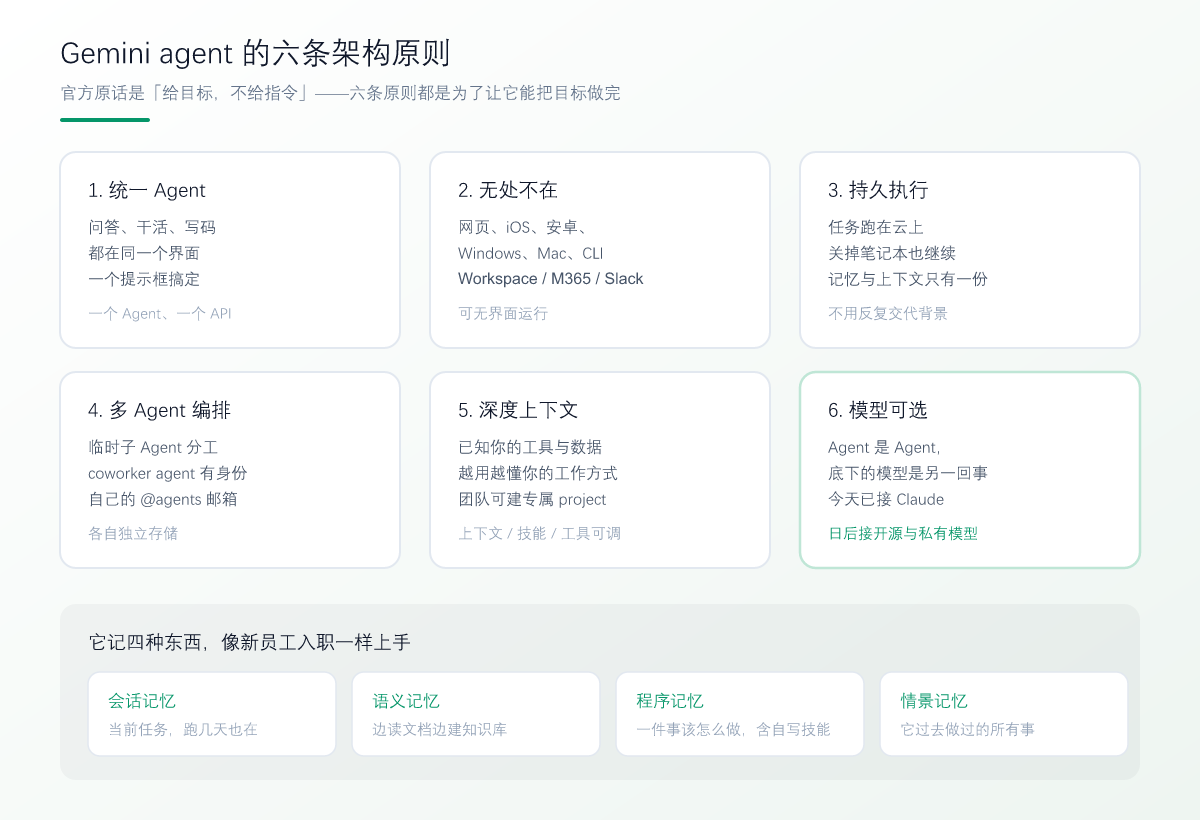Click the description '边读文档边建知识库'
Viewport: 1200px width, 820px height.
pos(440,729)
